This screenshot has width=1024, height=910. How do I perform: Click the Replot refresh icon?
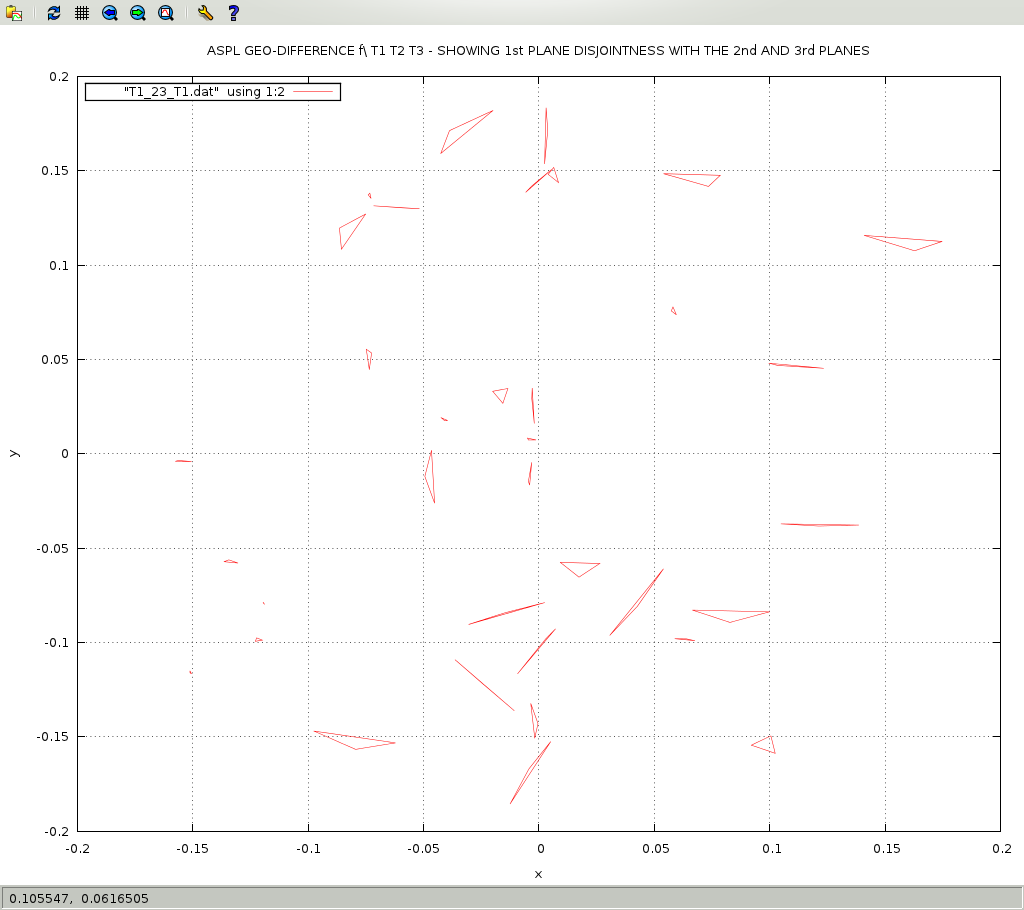pyautogui.click(x=54, y=13)
